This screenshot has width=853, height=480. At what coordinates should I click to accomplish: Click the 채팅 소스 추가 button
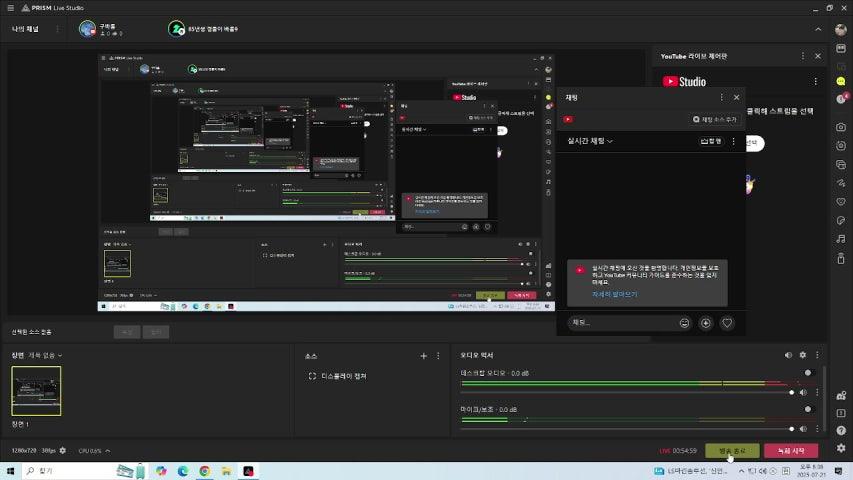[714, 119]
